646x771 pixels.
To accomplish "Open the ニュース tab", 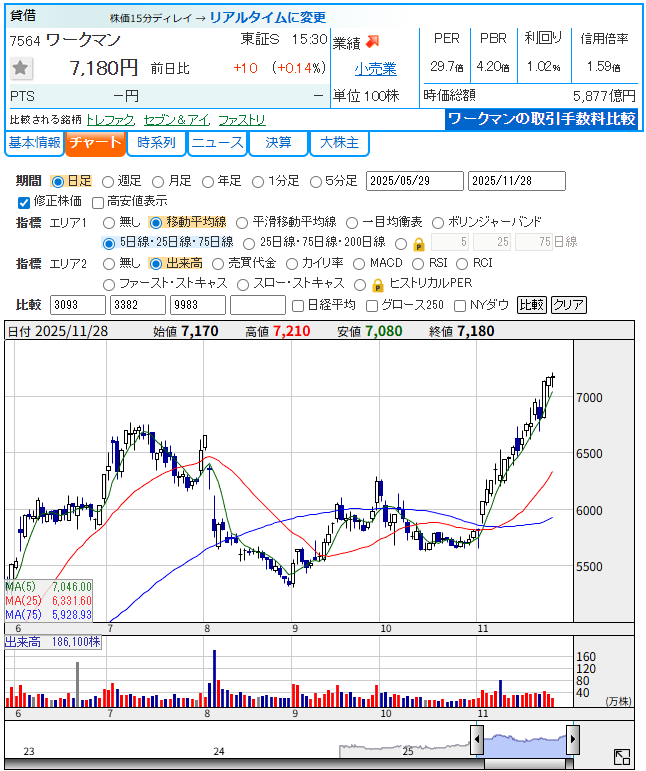I will click(x=217, y=143).
